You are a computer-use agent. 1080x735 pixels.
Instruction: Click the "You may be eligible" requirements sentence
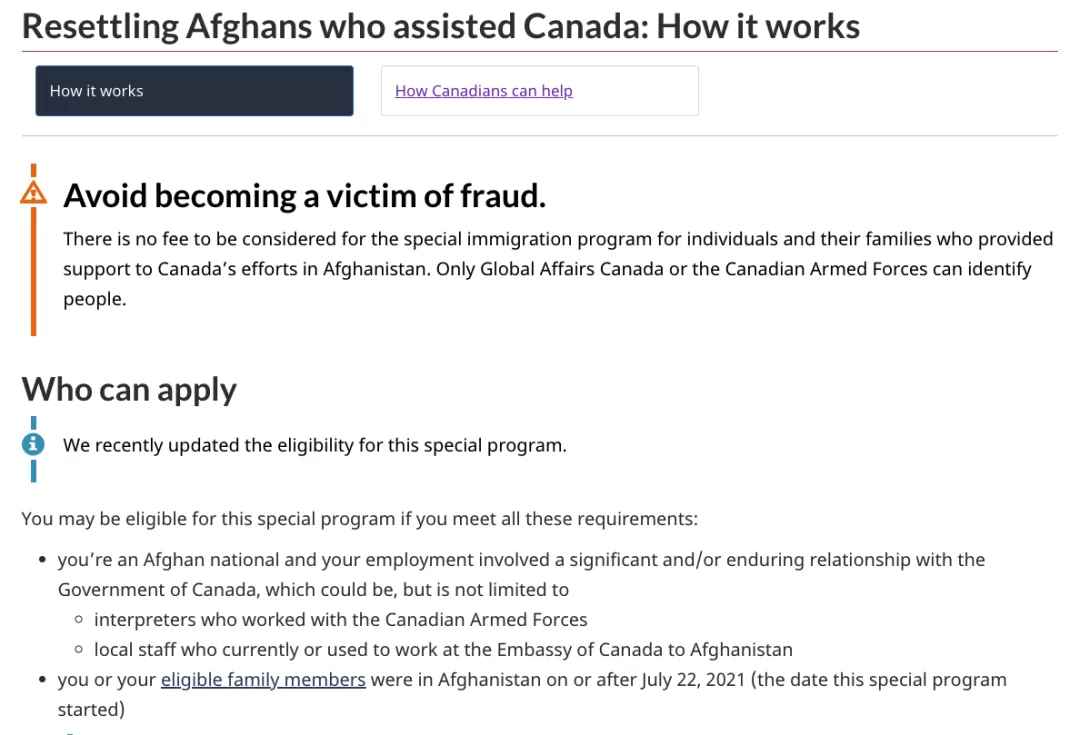360,519
